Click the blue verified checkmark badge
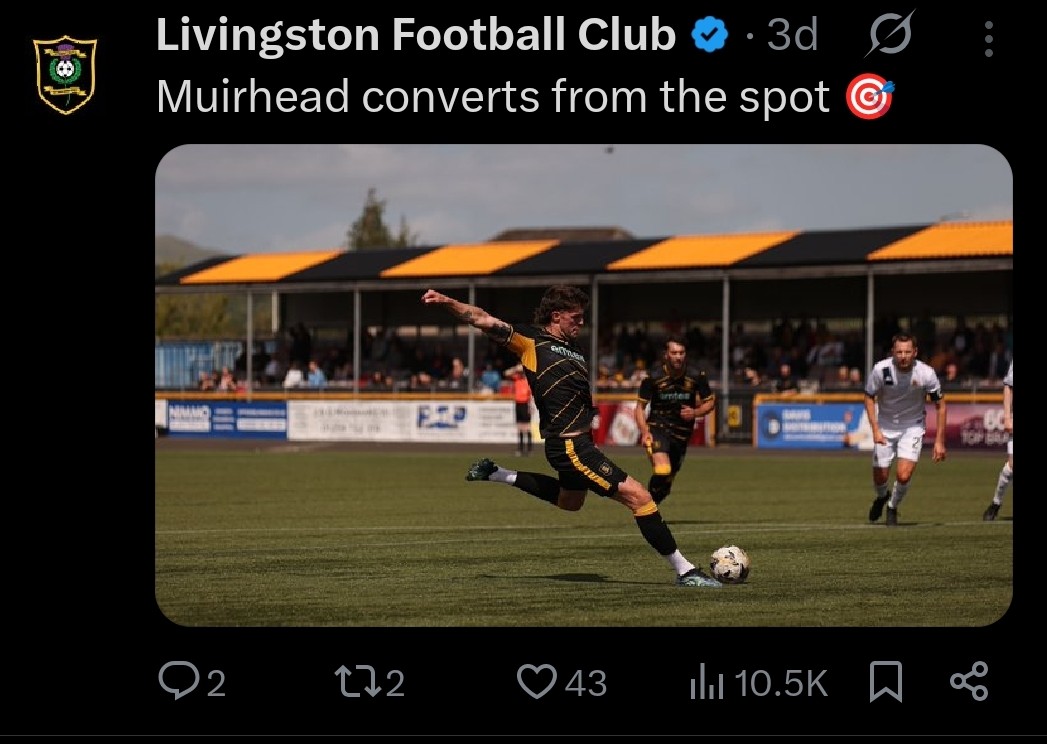 click(x=710, y=37)
